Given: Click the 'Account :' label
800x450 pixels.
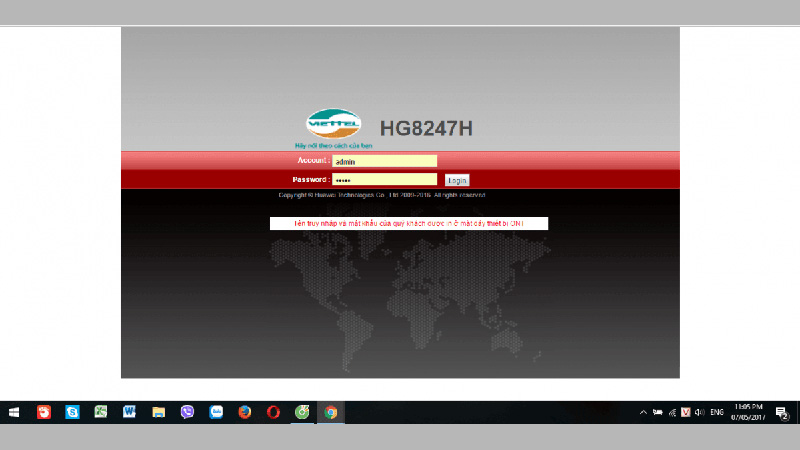Looking at the screenshot, I should pos(313,161).
